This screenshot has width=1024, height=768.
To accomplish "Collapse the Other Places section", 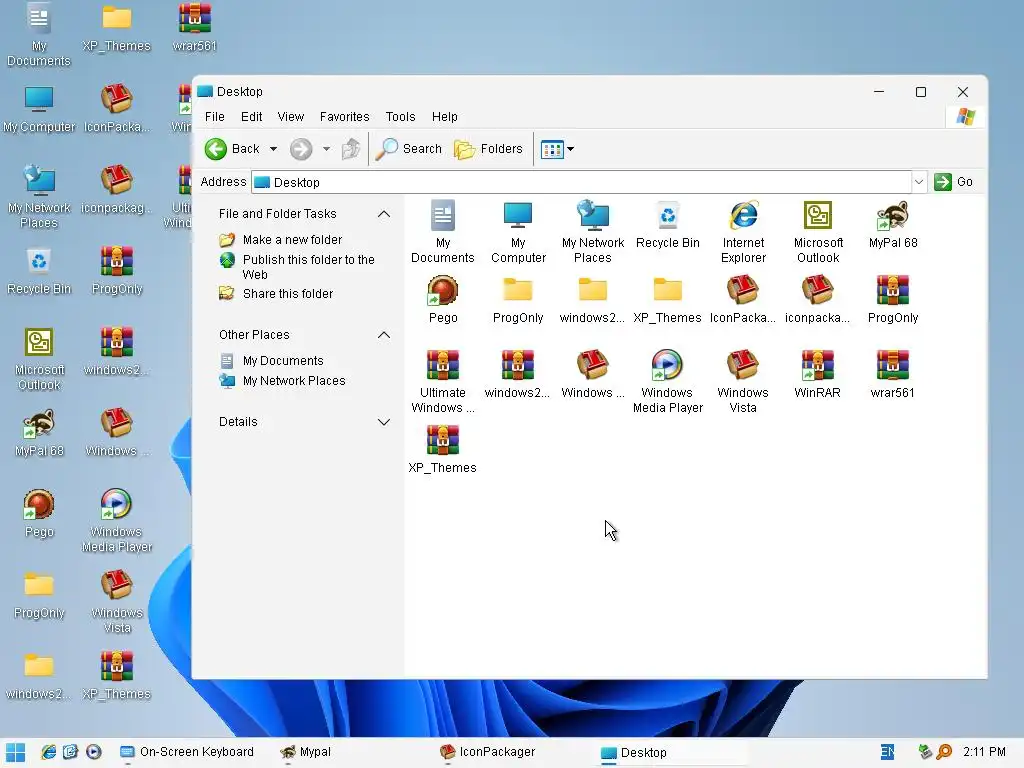I will tap(384, 334).
